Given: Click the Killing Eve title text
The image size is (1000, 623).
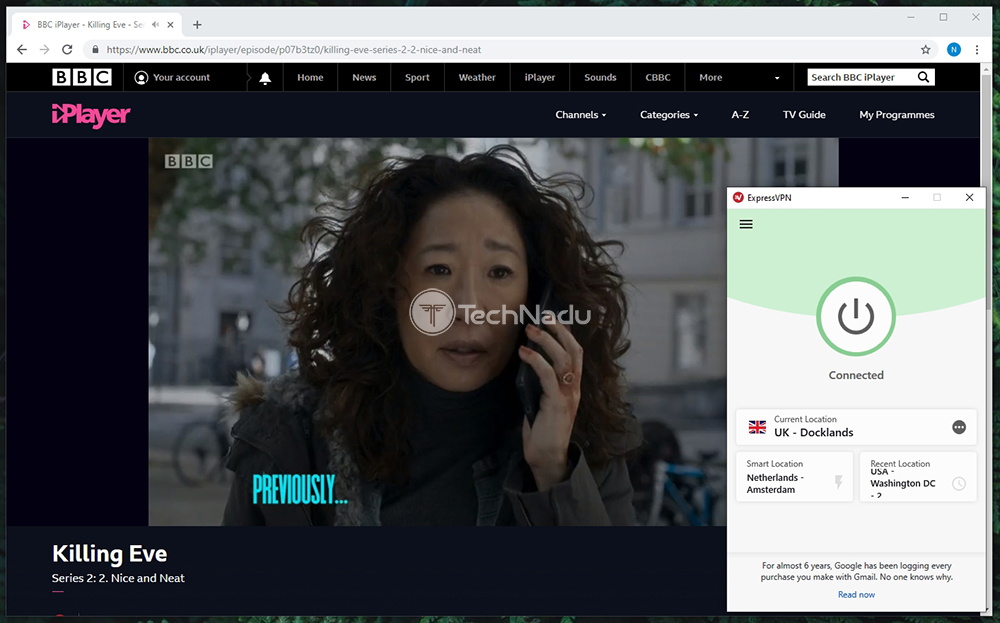Looking at the screenshot, I should [x=110, y=553].
